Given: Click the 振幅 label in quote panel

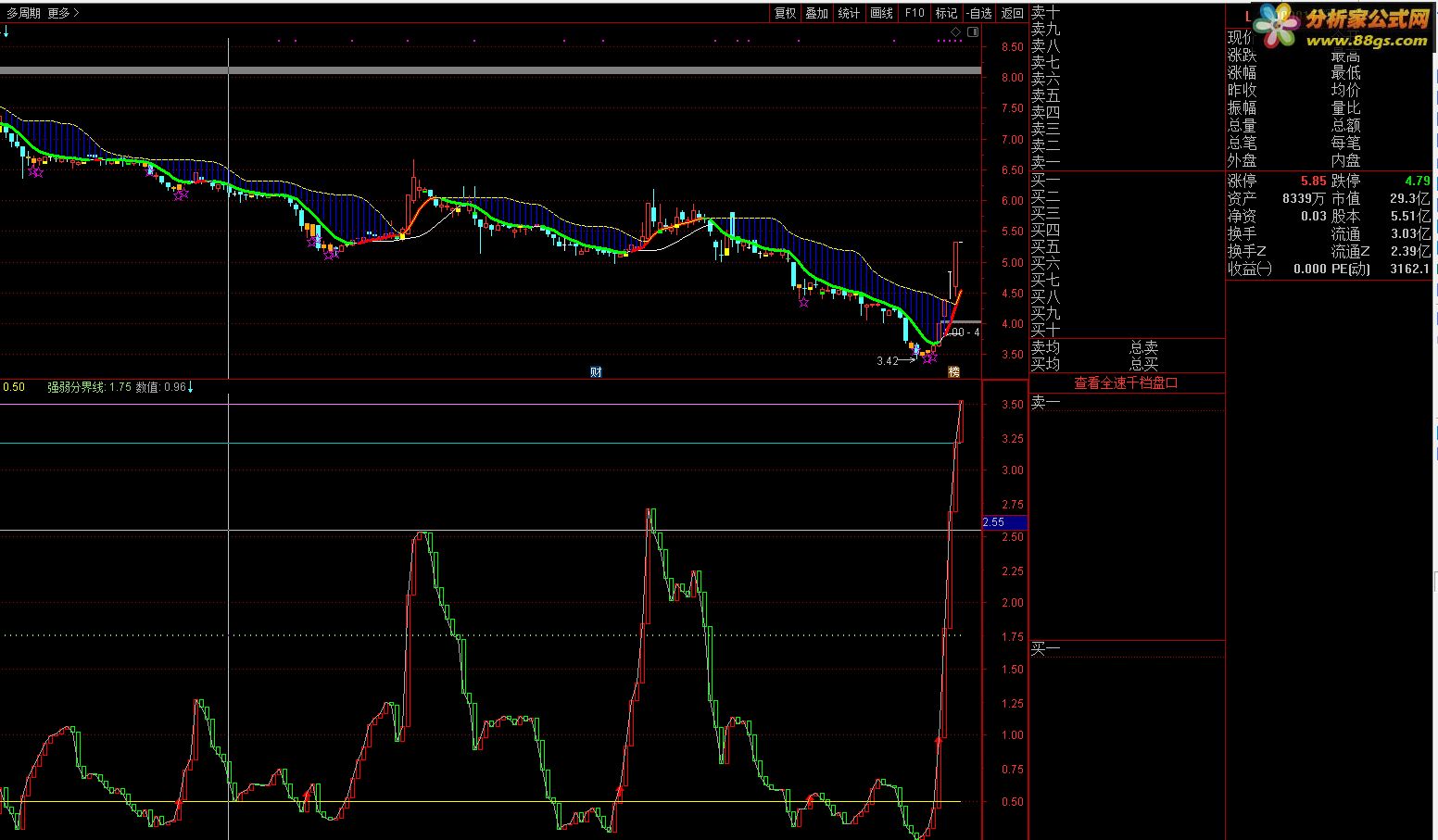Looking at the screenshot, I should [x=1242, y=107].
